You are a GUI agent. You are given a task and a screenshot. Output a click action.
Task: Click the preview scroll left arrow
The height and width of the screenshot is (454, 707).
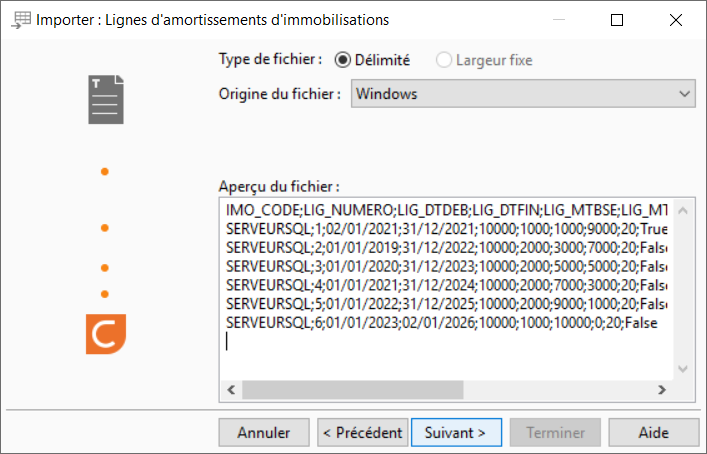[x=231, y=390]
